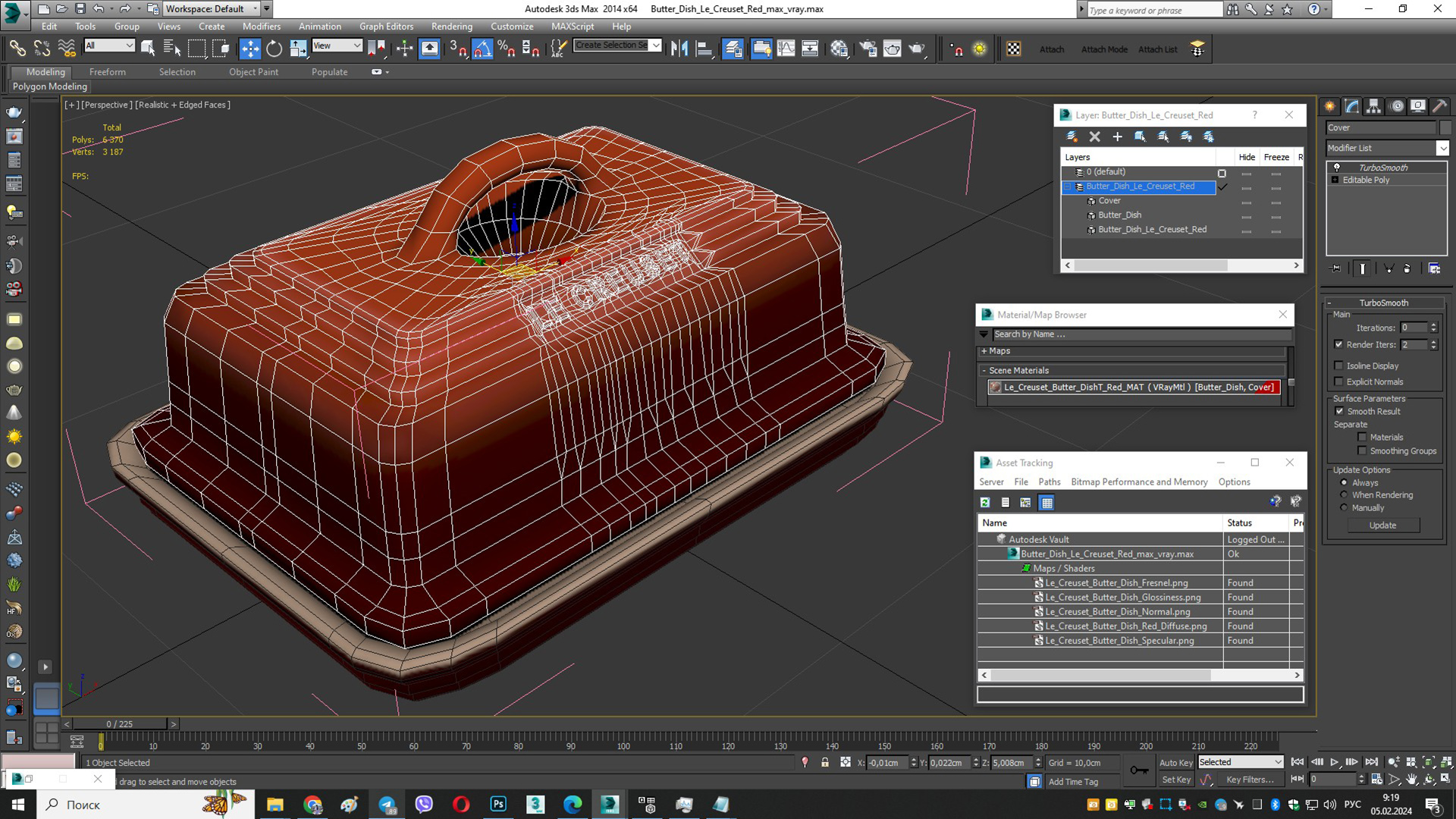The image size is (1456, 819).
Task: Collapse Scene Materials group
Action: point(984,371)
